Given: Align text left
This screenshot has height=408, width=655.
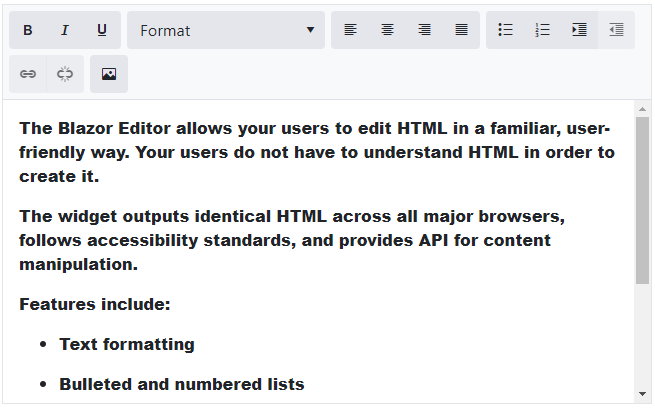Looking at the screenshot, I should pos(350,30).
